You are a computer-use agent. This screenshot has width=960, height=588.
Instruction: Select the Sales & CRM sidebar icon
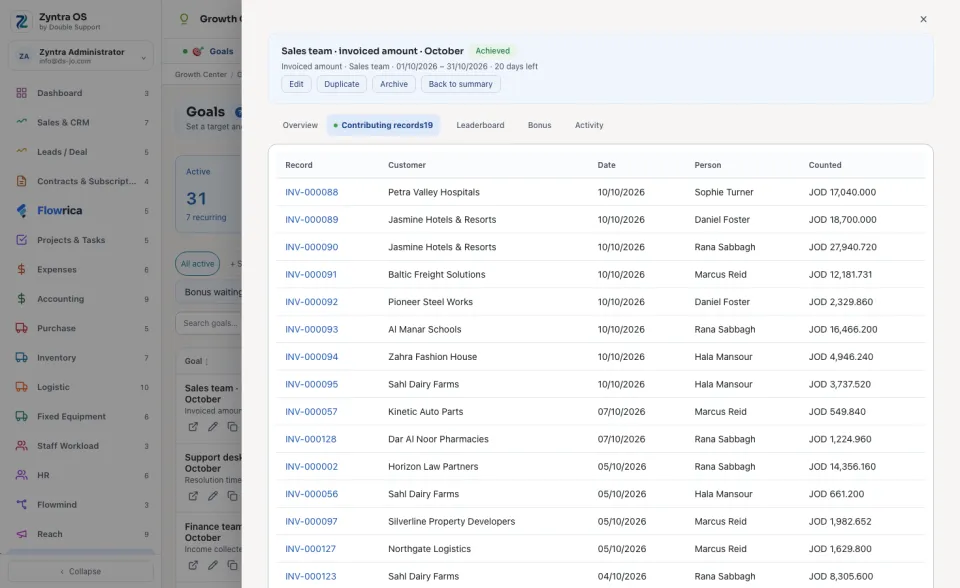click(x=21, y=122)
